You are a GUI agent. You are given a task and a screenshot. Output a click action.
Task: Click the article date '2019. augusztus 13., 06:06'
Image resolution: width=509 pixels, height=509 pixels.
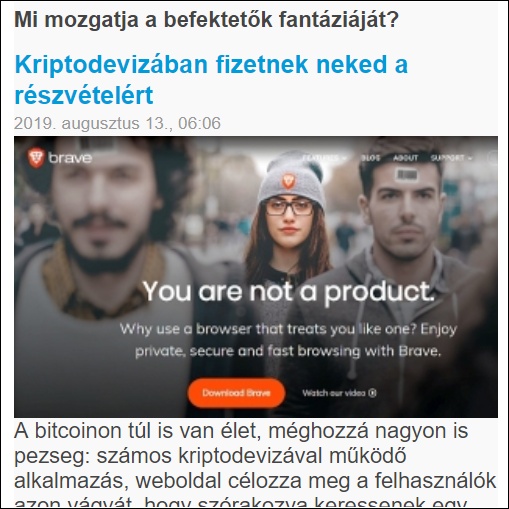117,123
